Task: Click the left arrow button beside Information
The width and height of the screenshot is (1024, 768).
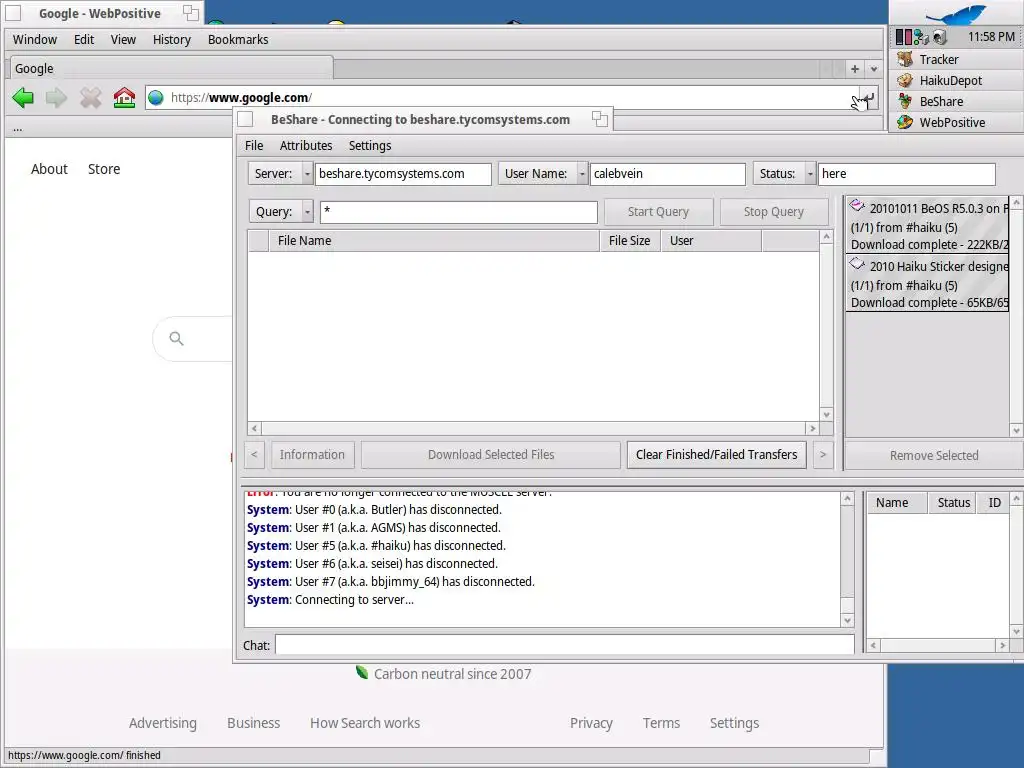Action: 255,455
